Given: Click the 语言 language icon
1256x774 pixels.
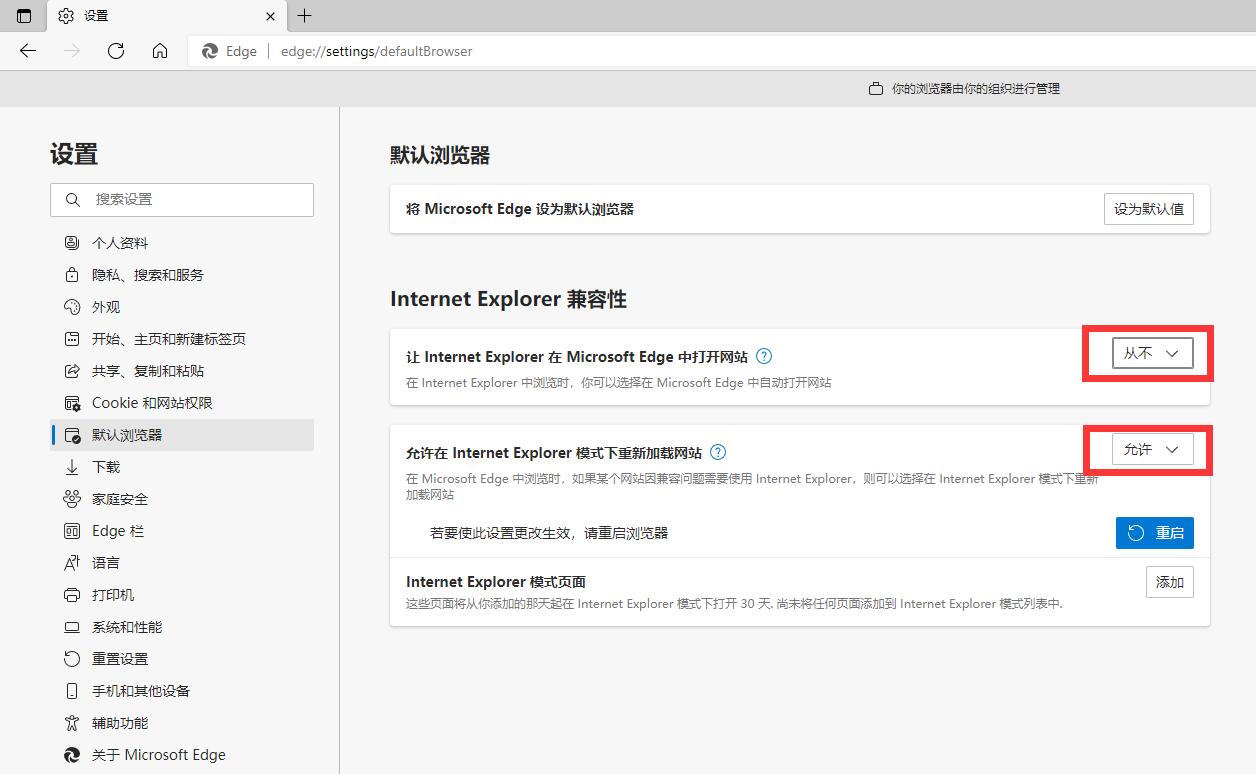Looking at the screenshot, I should click(x=72, y=563).
